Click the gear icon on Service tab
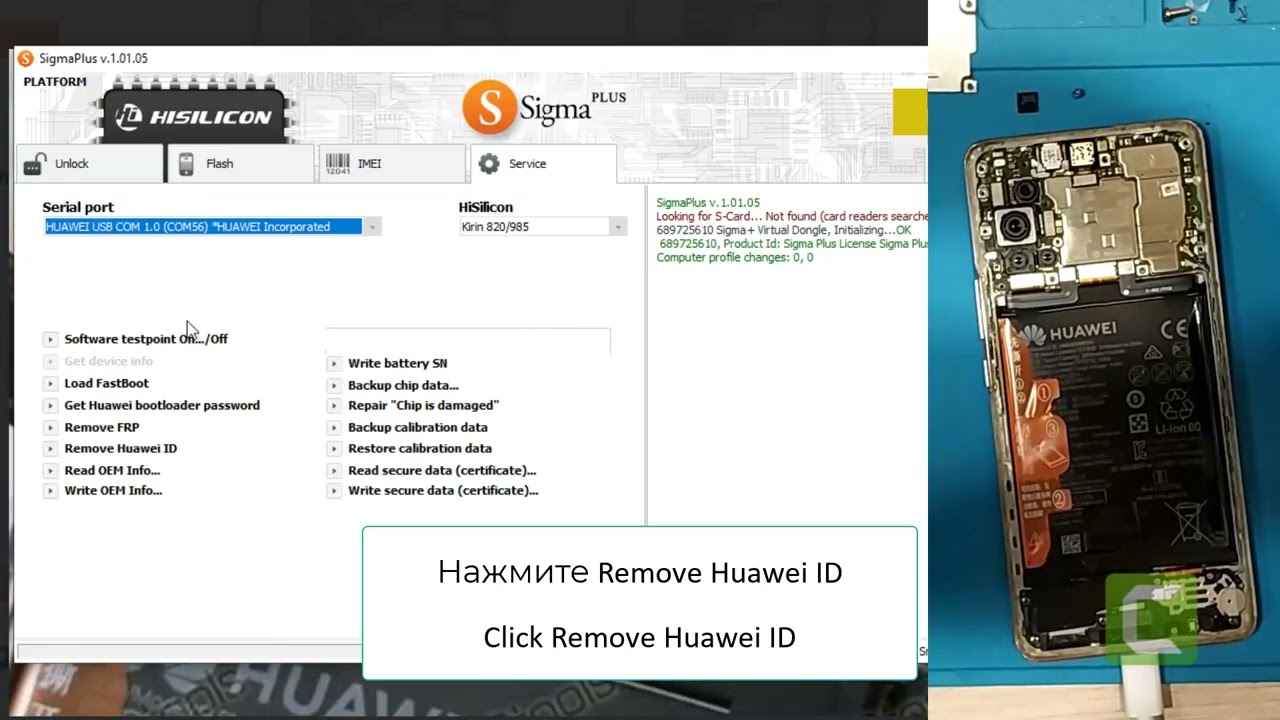Screen dimensions: 1280x720 click(488, 164)
